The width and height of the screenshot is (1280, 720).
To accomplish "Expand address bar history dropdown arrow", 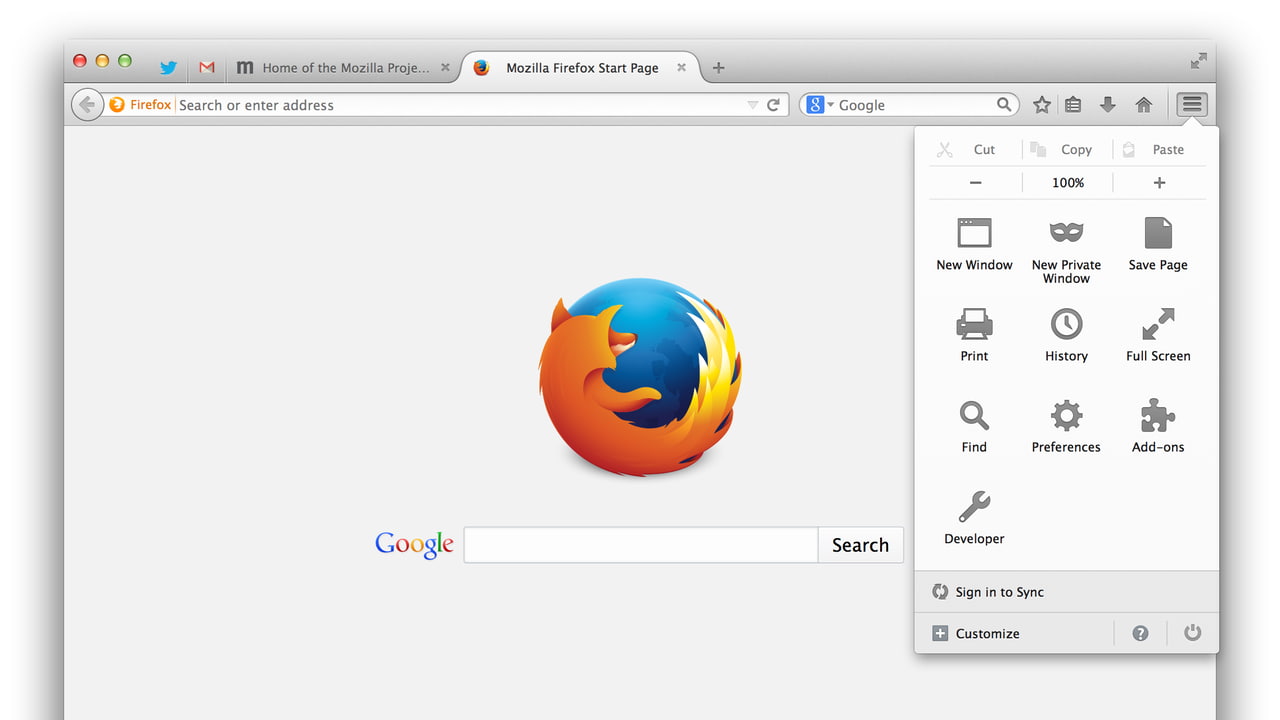I will (x=753, y=105).
